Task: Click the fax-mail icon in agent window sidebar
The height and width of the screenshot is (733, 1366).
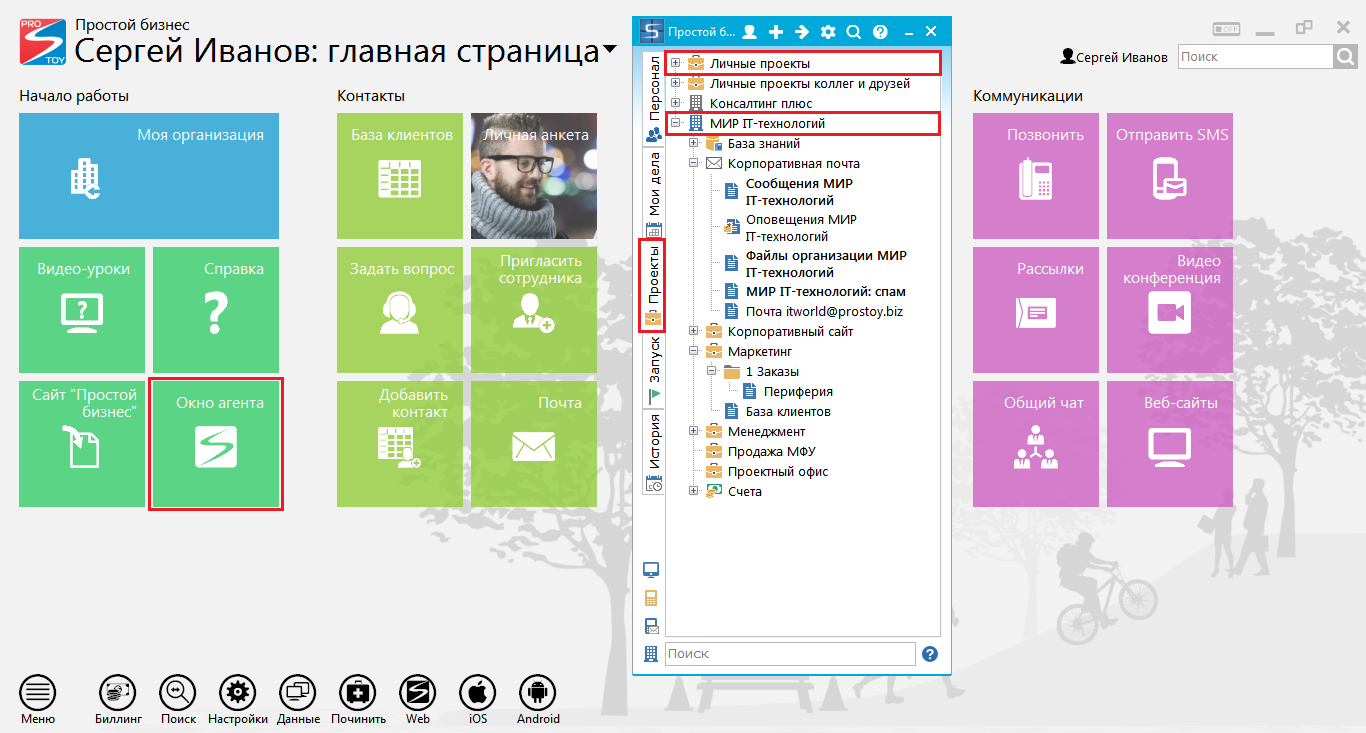Action: coord(651,626)
